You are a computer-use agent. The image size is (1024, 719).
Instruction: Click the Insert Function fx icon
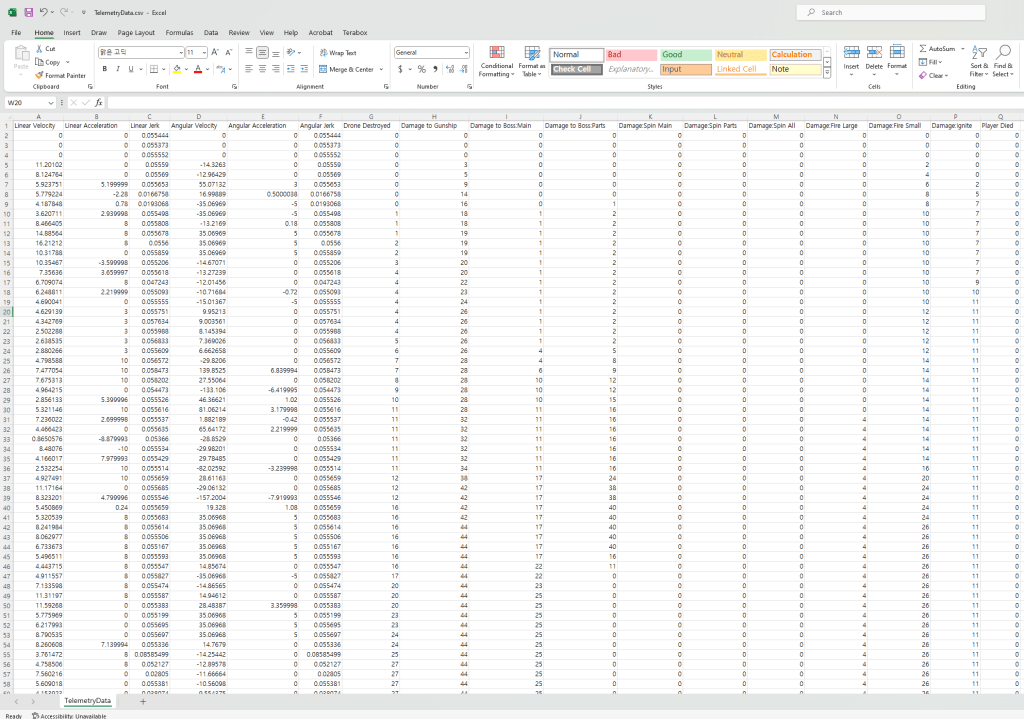click(99, 102)
